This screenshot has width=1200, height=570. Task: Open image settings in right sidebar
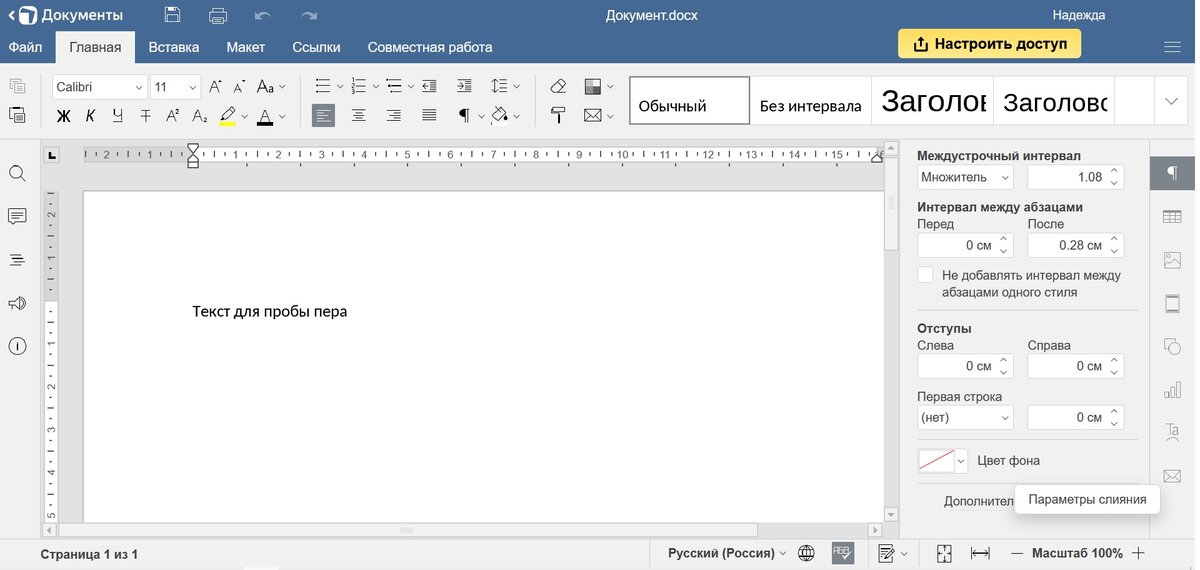[1172, 260]
